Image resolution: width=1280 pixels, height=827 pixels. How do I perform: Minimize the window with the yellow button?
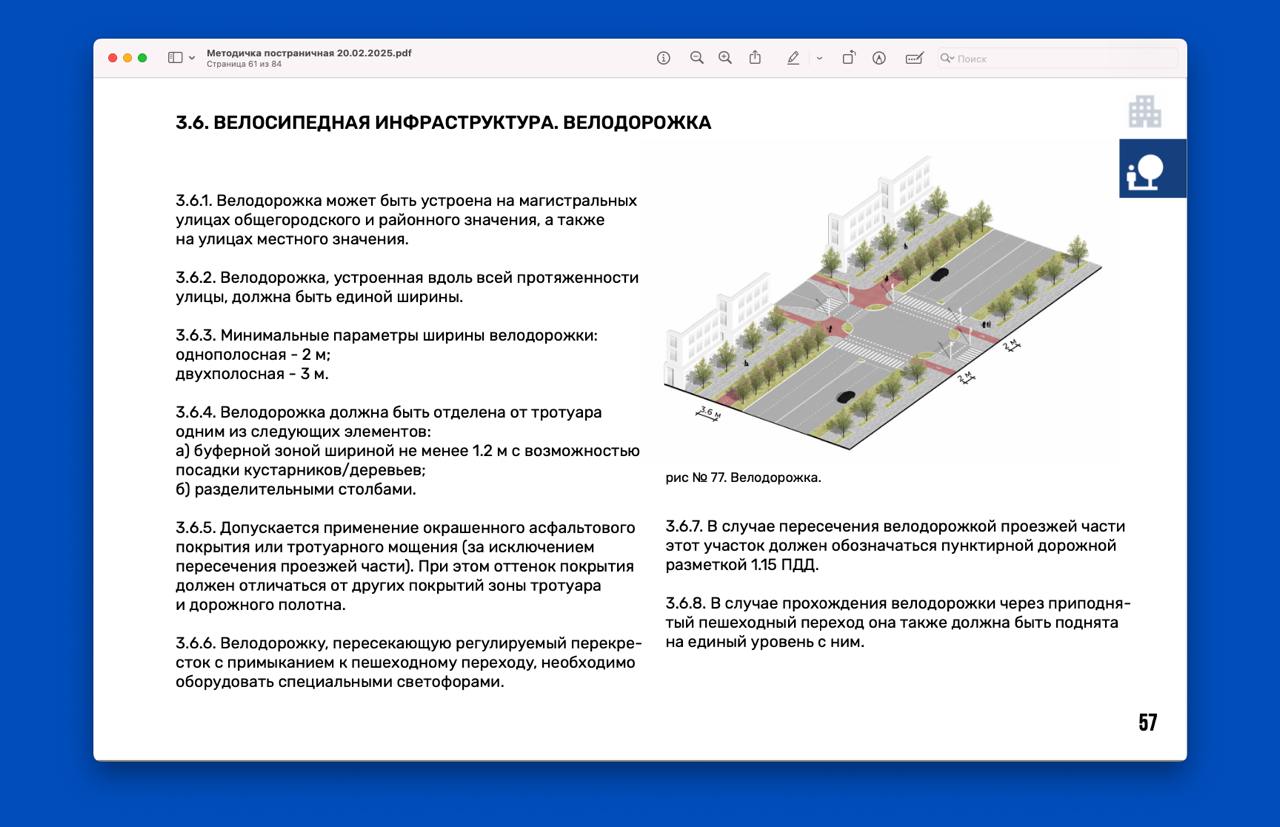[x=128, y=58]
